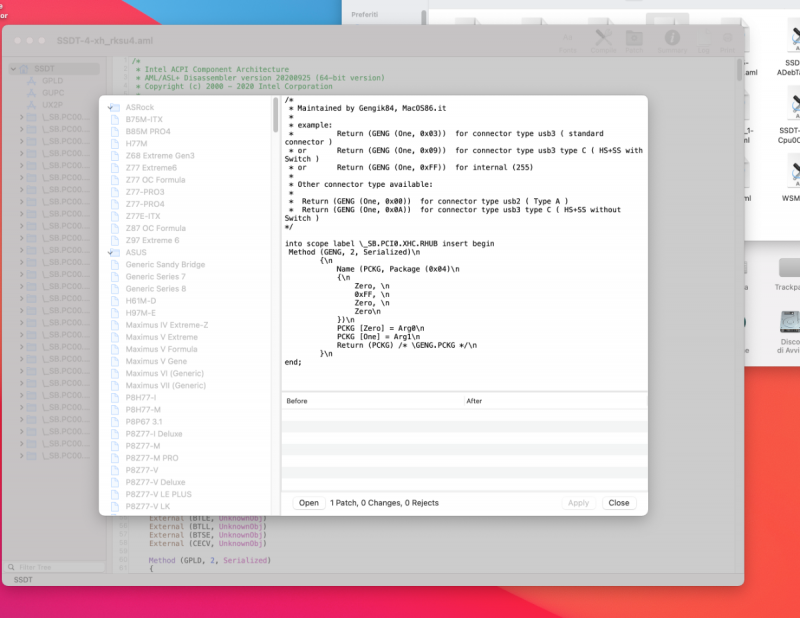Open the Disco di Avvio icon
The height and width of the screenshot is (618, 800).
pos(789,323)
